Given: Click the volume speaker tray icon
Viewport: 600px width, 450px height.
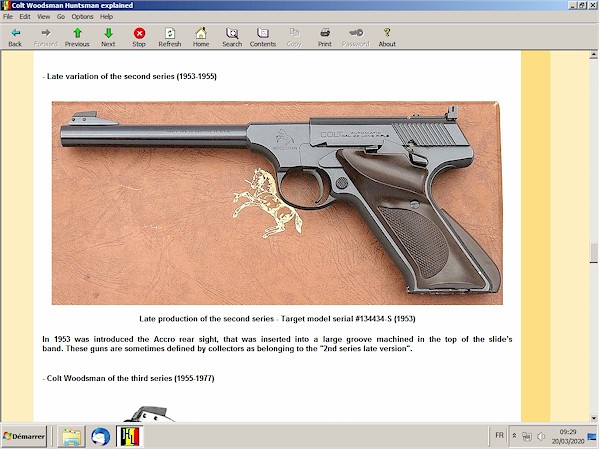Looking at the screenshot, I should click(x=541, y=436).
